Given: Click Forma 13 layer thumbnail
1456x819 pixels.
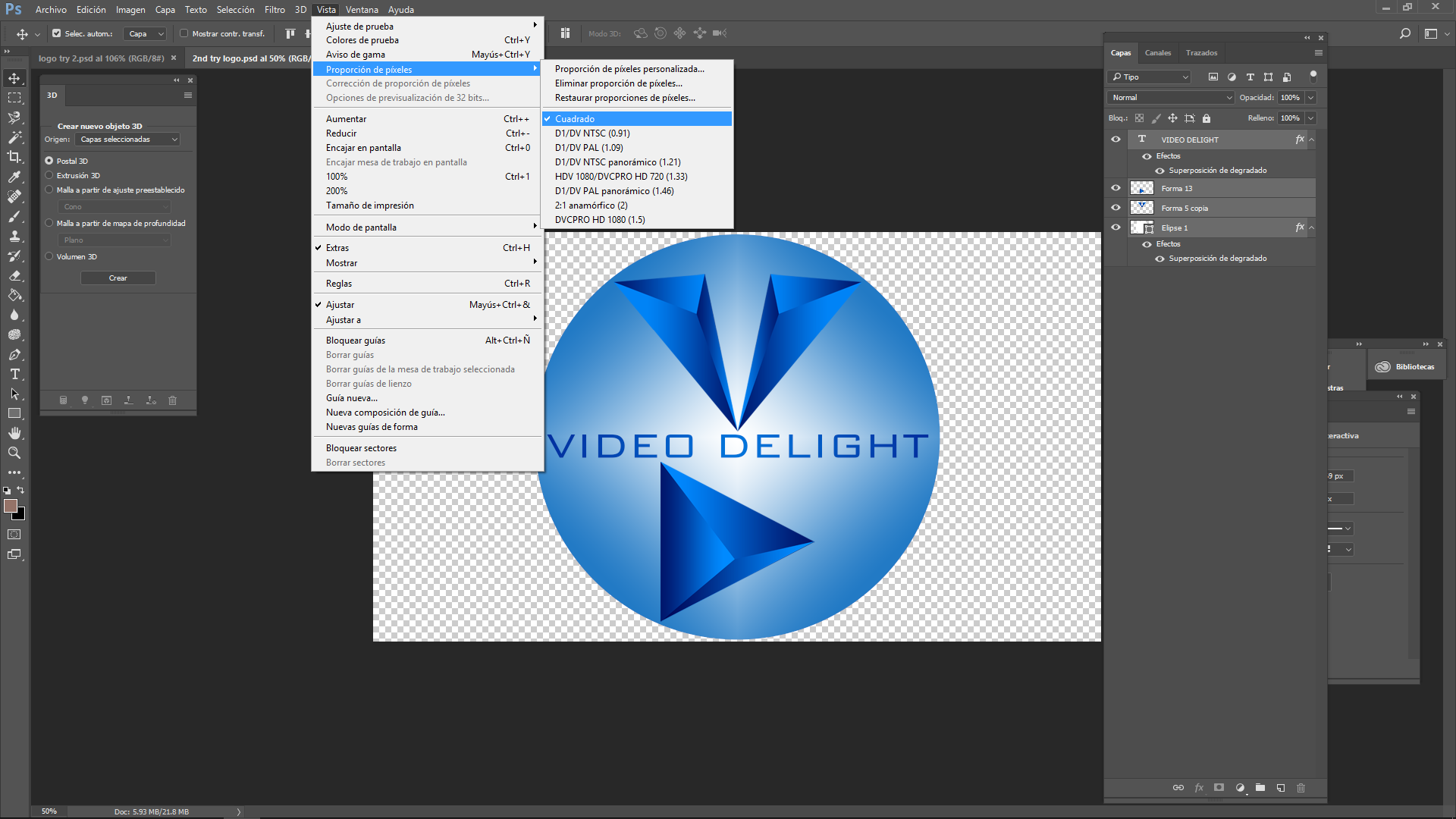Looking at the screenshot, I should [1142, 188].
